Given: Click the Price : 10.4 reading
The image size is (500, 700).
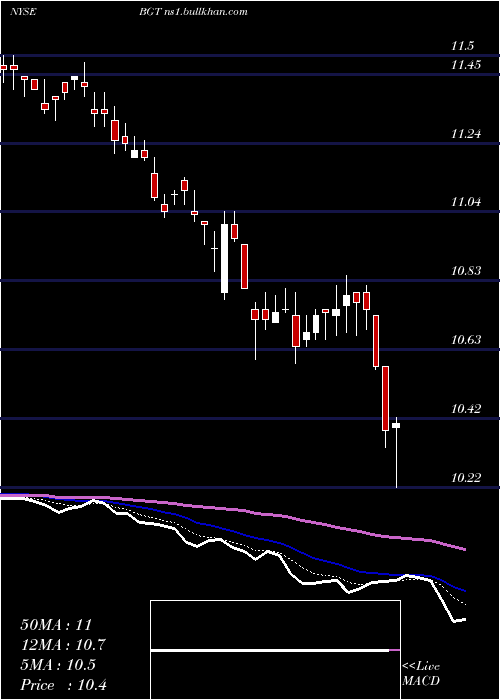Looking at the screenshot, I should coord(63,685).
